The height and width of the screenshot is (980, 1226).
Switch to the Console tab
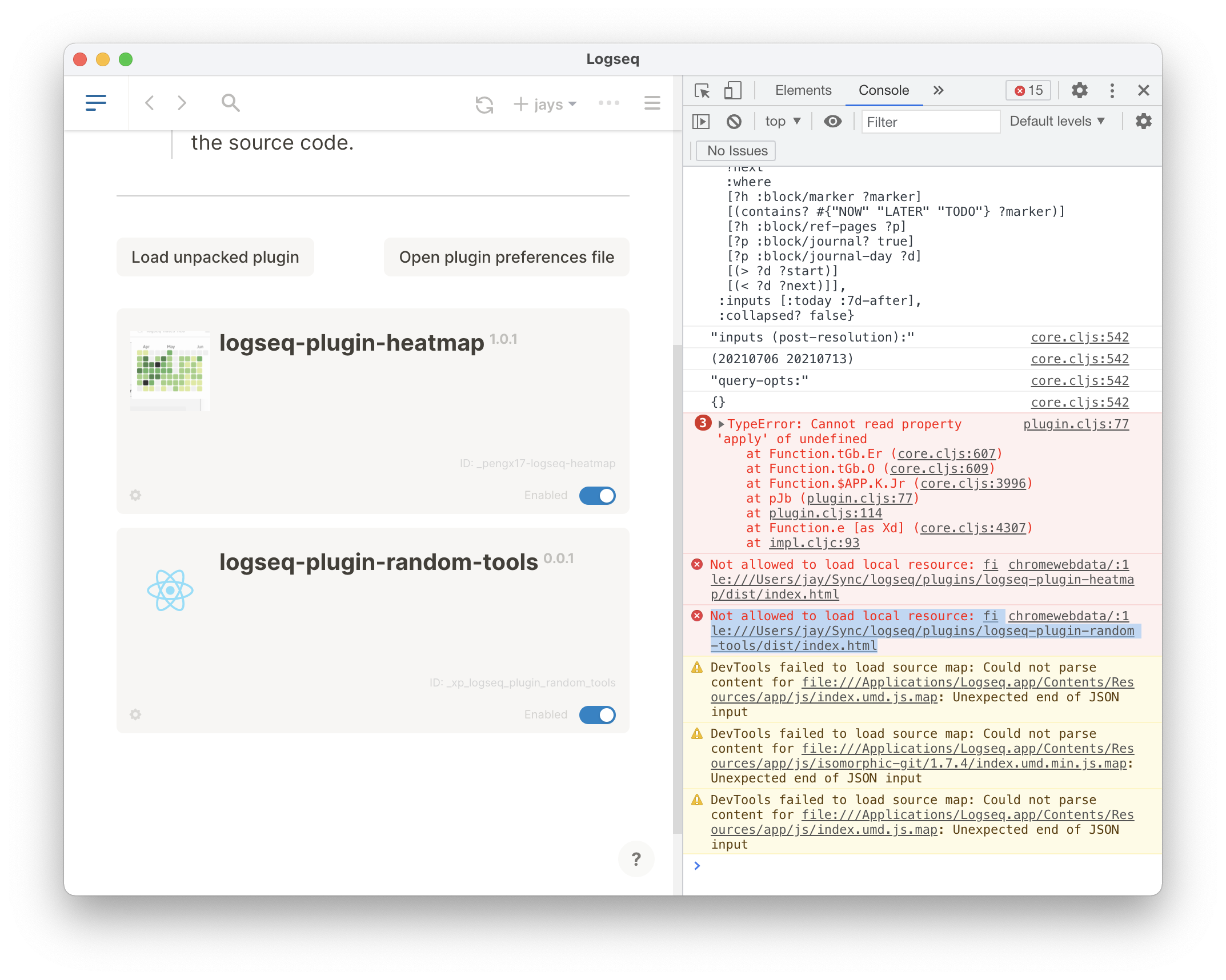[884, 90]
